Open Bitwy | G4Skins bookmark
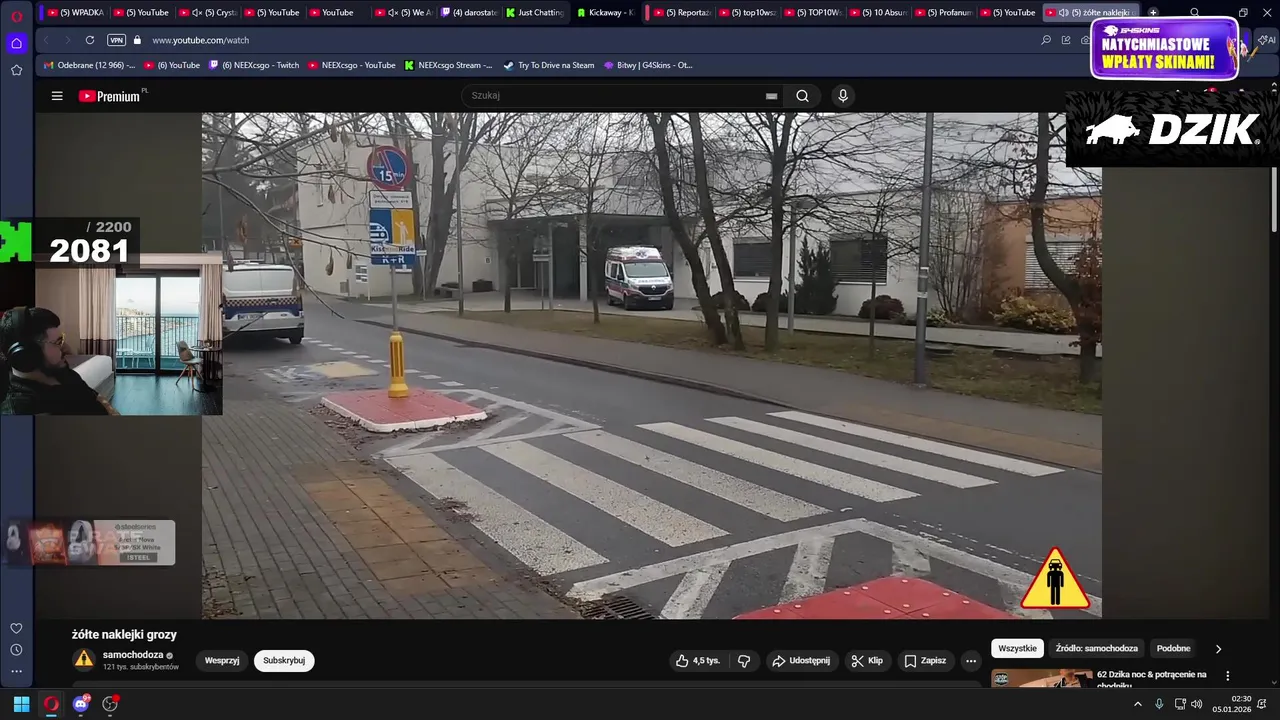The image size is (1280, 720). point(648,65)
